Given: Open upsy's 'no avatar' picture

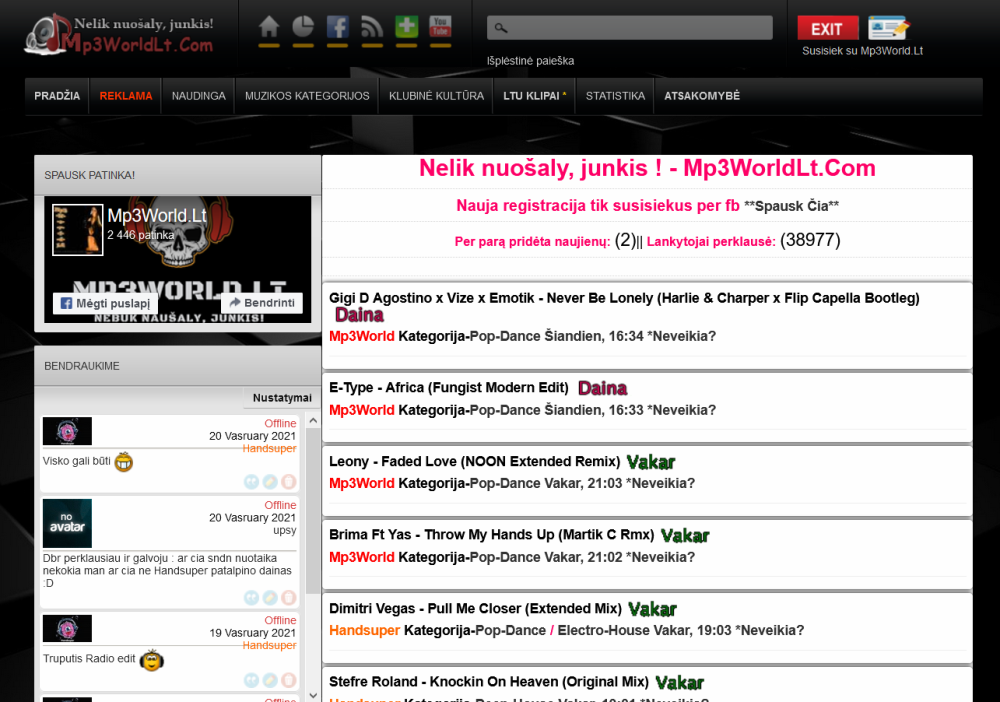Looking at the screenshot, I should click(67, 523).
